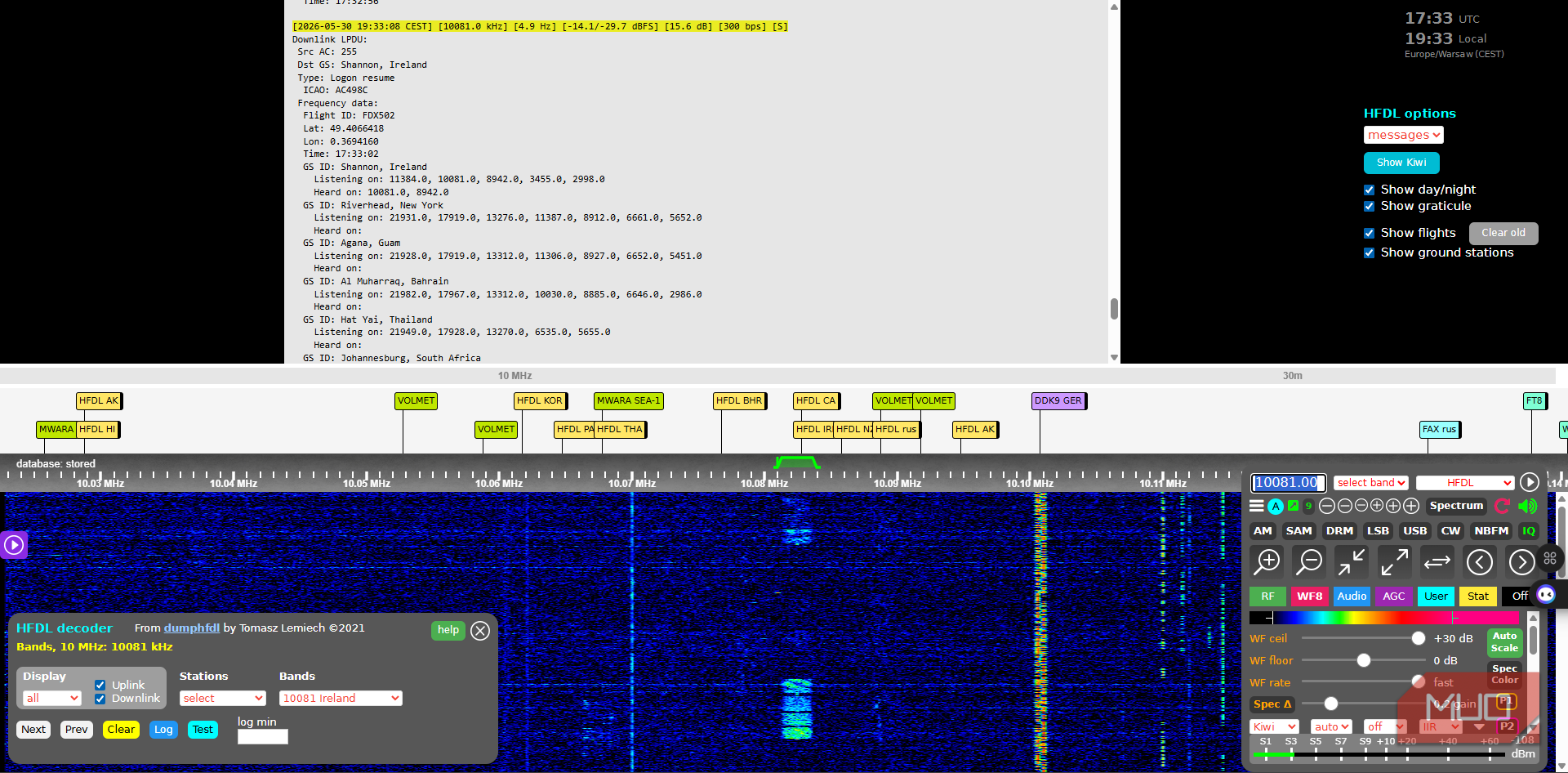Page waterfall left with the circled chevron
The height and width of the screenshot is (773, 1568).
1479,561
